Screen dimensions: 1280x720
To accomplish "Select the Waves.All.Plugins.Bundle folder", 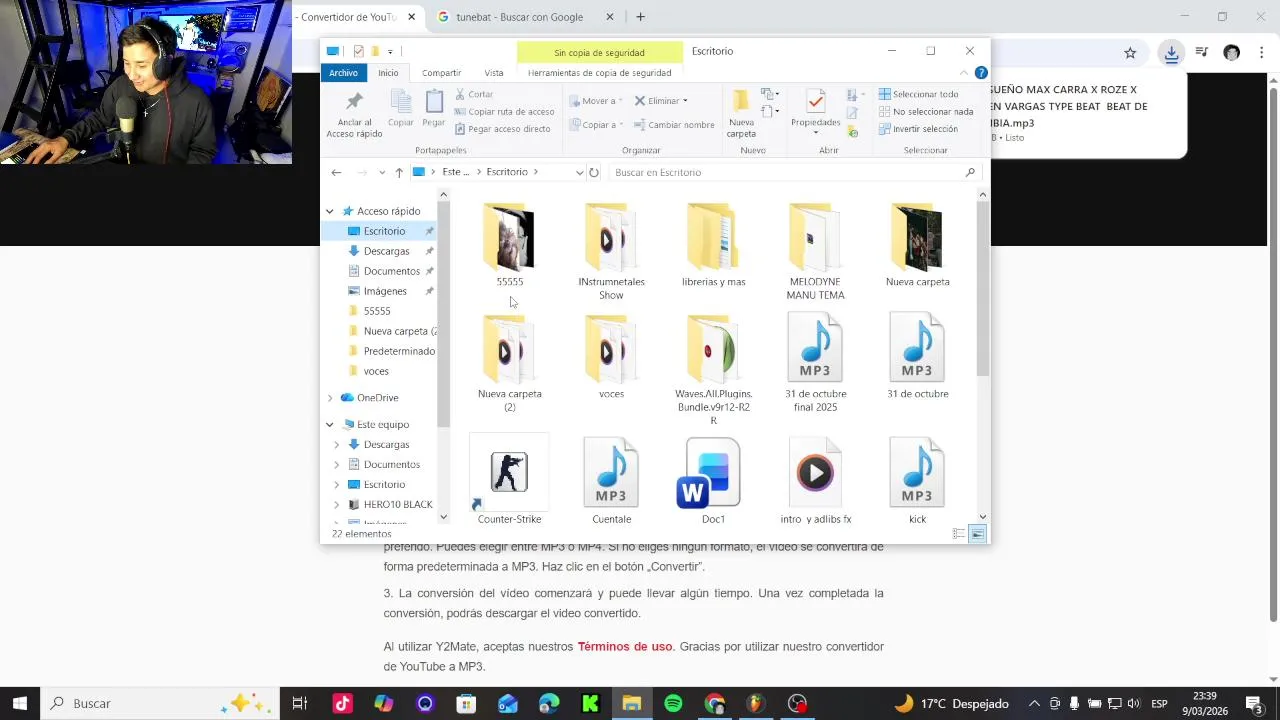I will tap(713, 370).
